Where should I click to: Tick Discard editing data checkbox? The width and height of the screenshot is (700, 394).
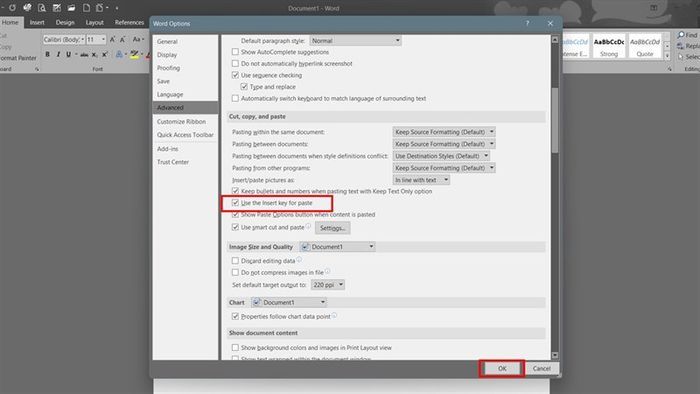click(235, 261)
